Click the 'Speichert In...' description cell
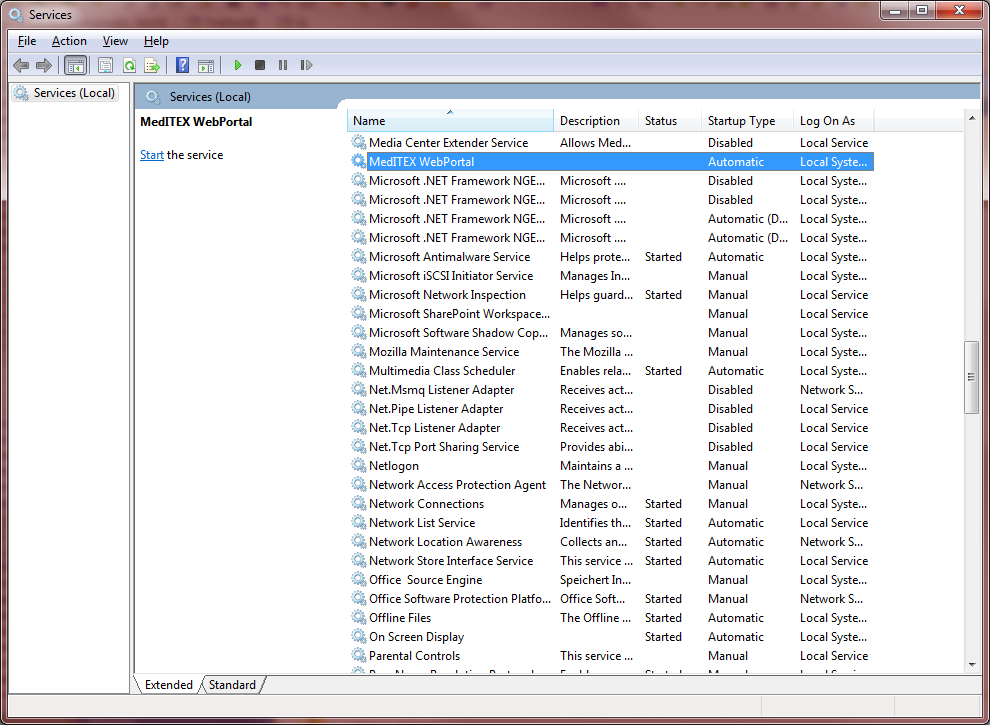This screenshot has height=725, width=990. (596, 580)
